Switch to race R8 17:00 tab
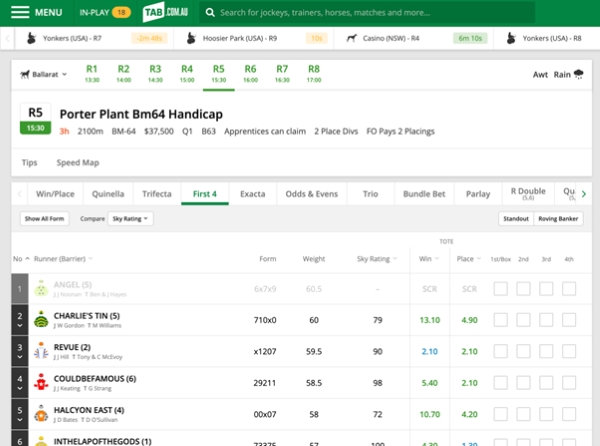This screenshot has width=600, height=446. click(314, 74)
